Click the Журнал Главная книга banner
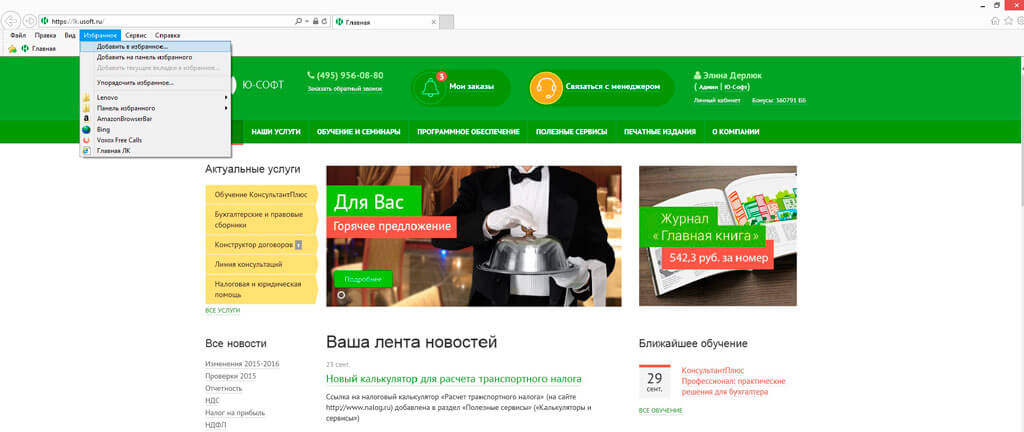 click(x=718, y=236)
